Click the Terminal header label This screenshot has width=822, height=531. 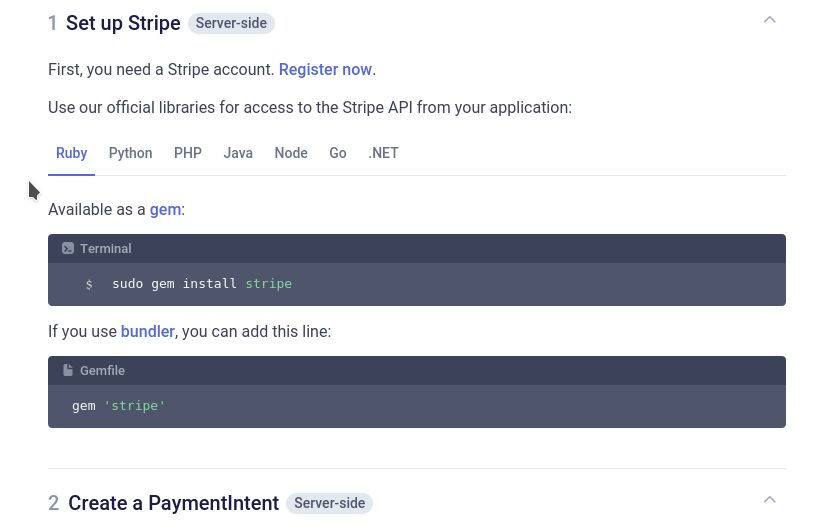click(x=105, y=248)
